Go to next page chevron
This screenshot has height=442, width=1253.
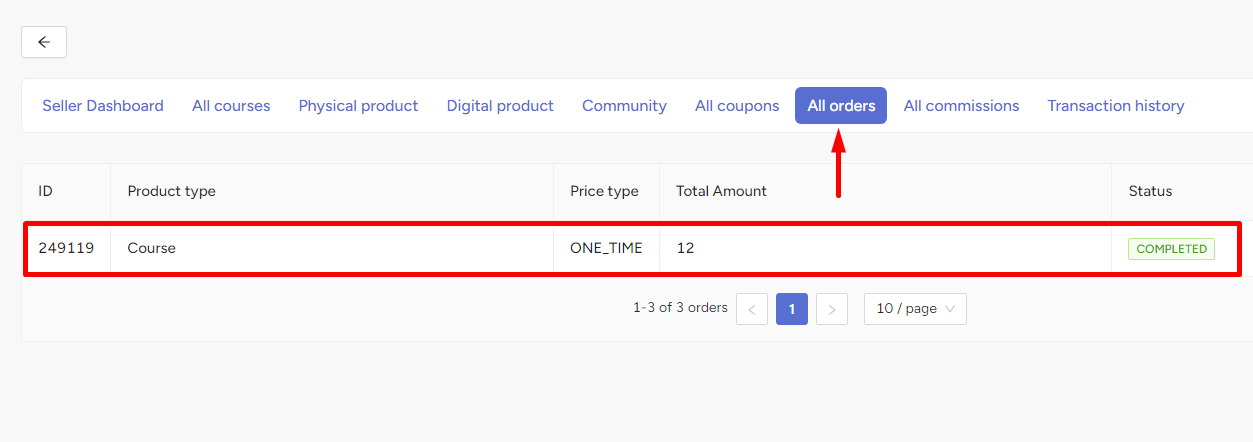pos(832,309)
